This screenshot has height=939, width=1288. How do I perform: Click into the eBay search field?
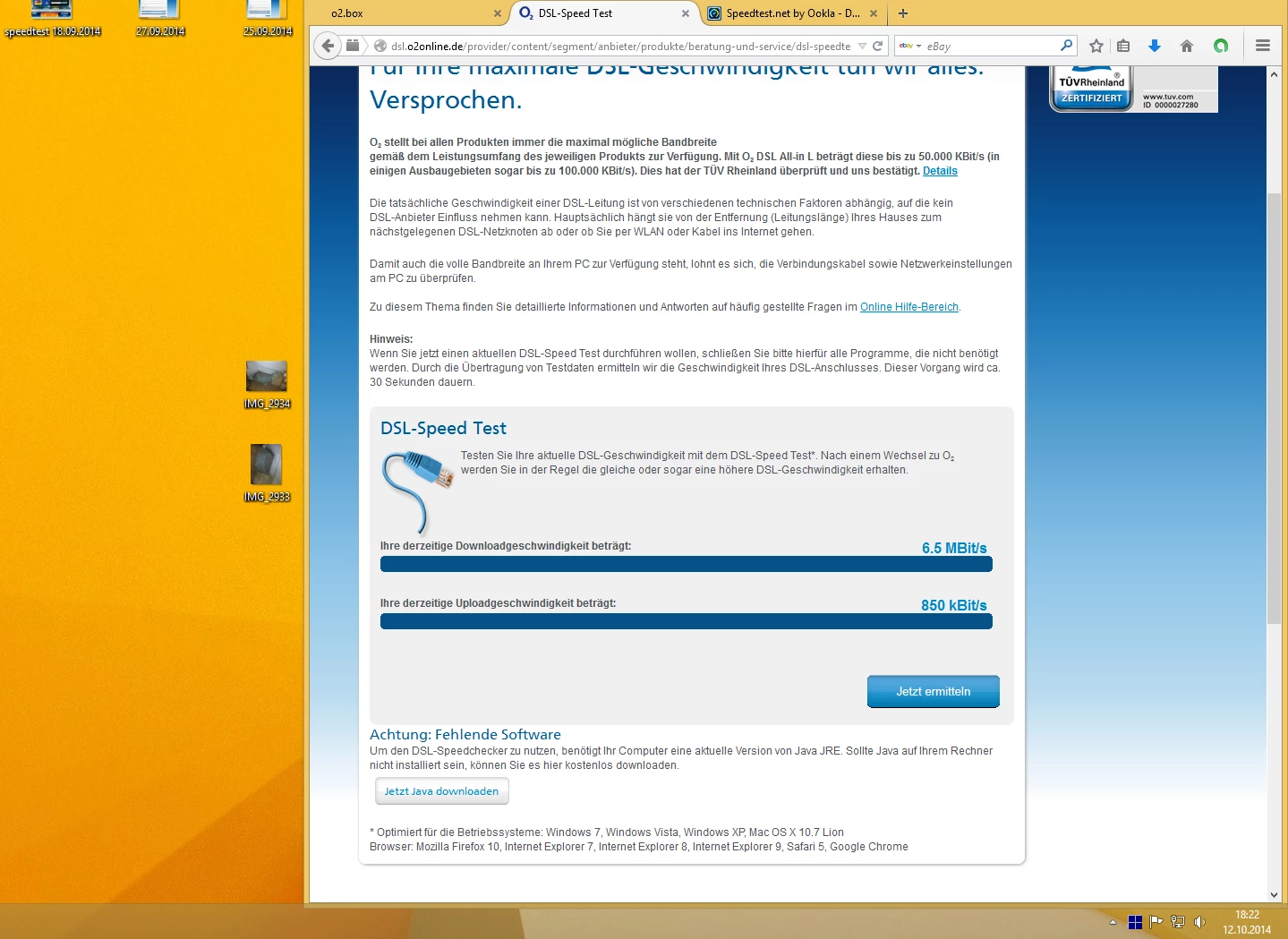tap(991, 46)
